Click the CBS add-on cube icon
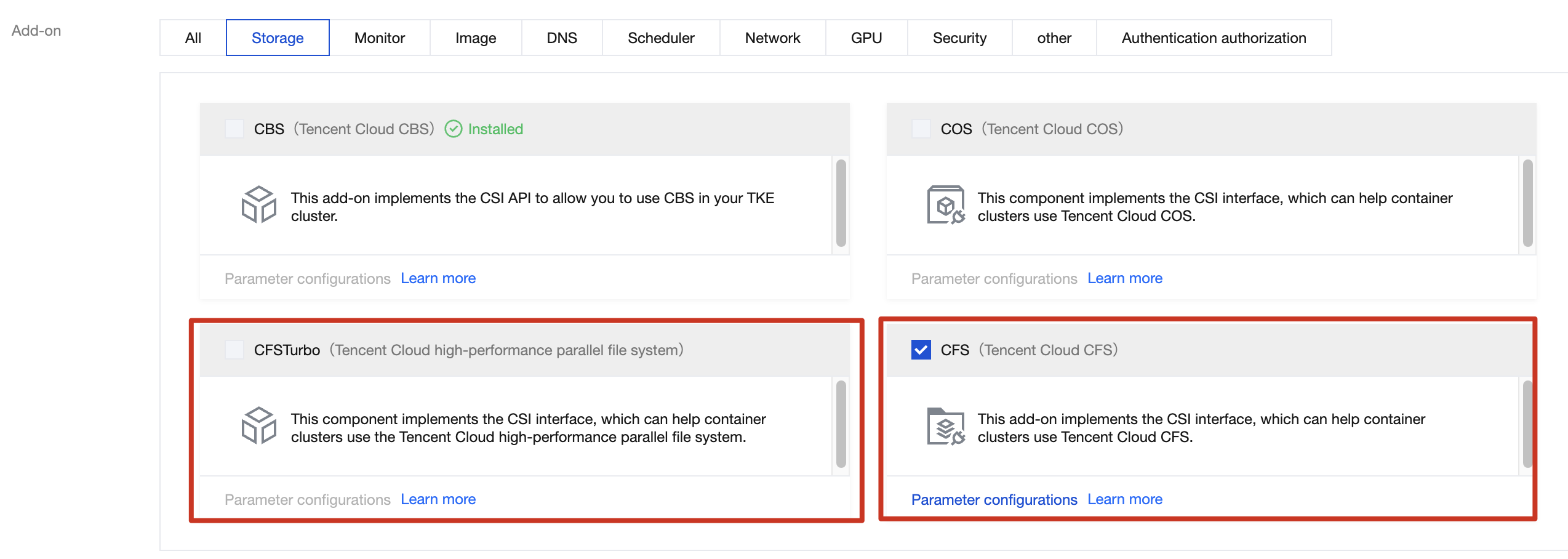Image resolution: width=1568 pixels, height=559 pixels. pos(258,204)
